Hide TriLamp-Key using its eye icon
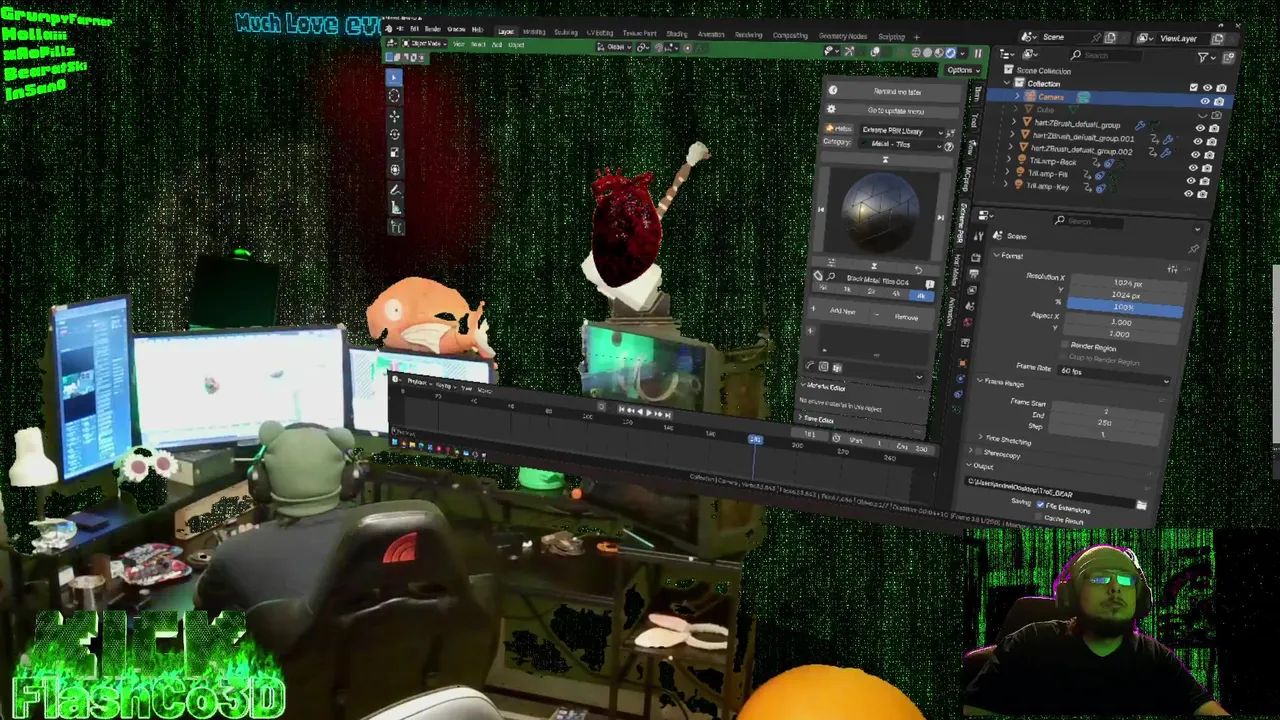The height and width of the screenshot is (720, 1280). [1188, 194]
